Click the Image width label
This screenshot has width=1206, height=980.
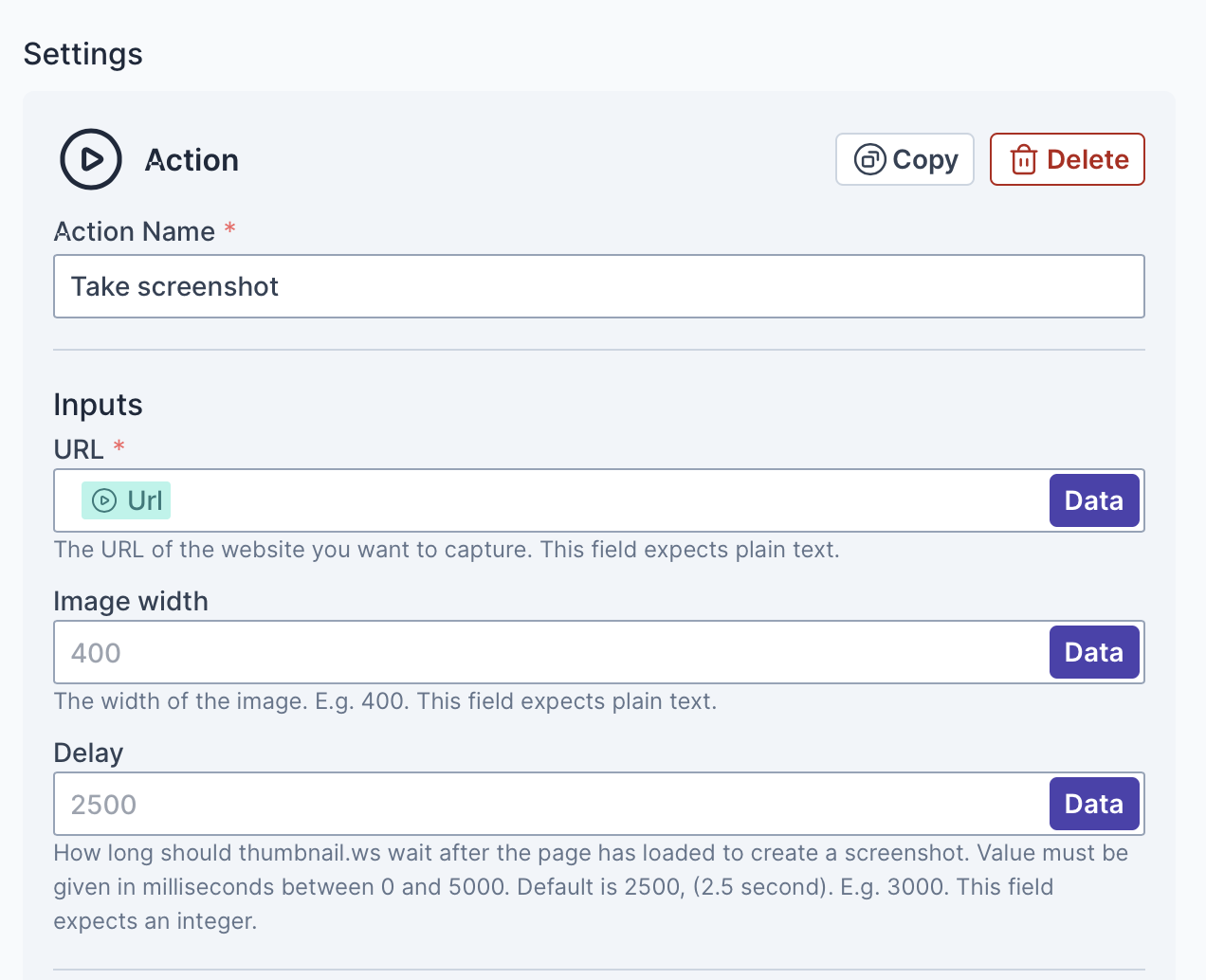[x=131, y=601]
